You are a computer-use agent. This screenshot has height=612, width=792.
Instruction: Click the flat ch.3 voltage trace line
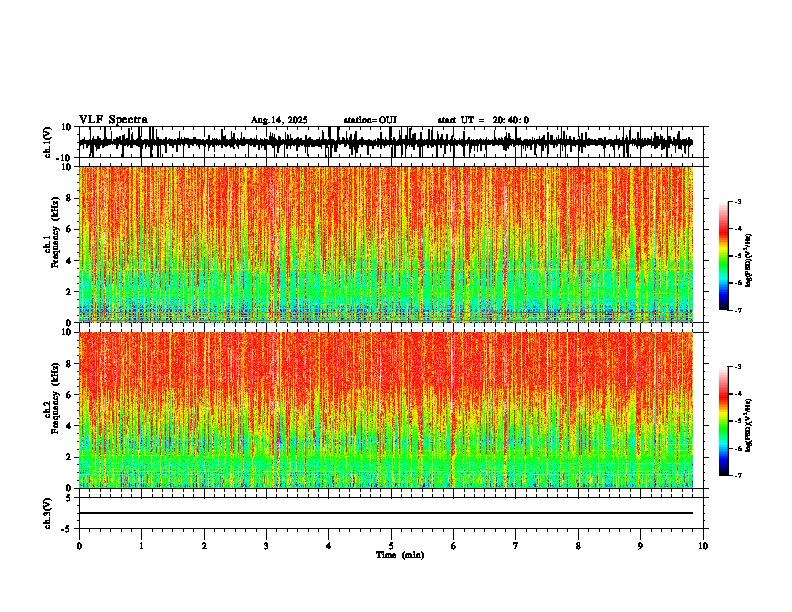coord(386,513)
